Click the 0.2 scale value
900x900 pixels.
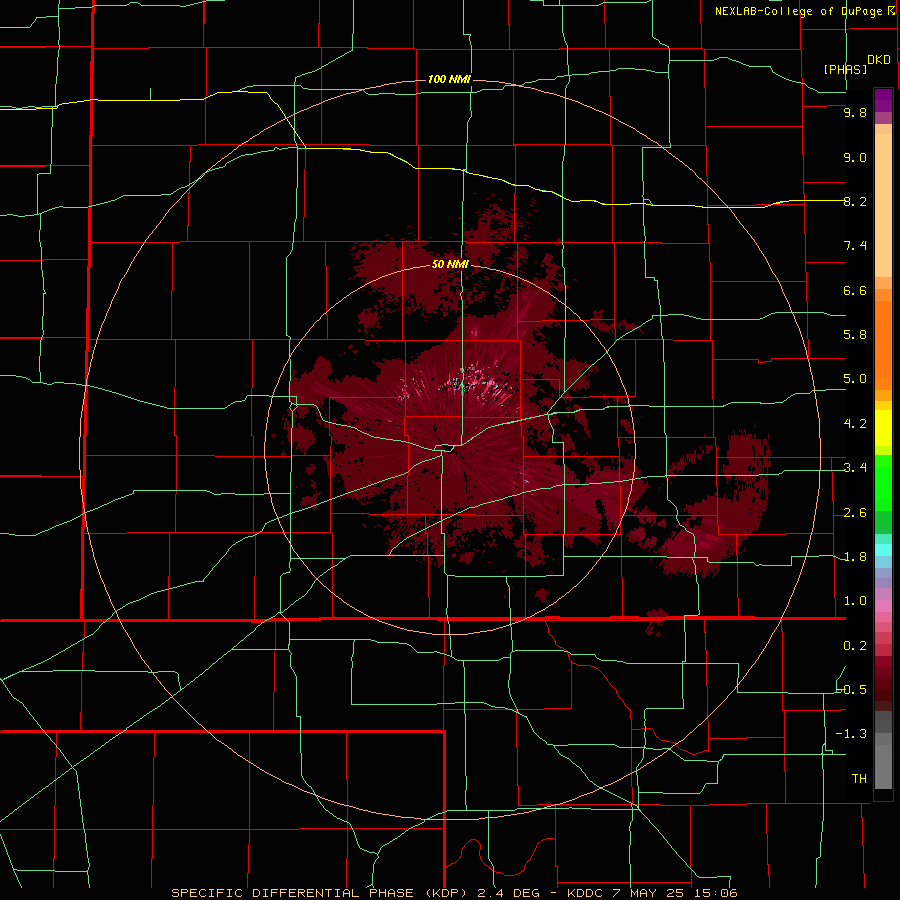[x=855, y=646]
